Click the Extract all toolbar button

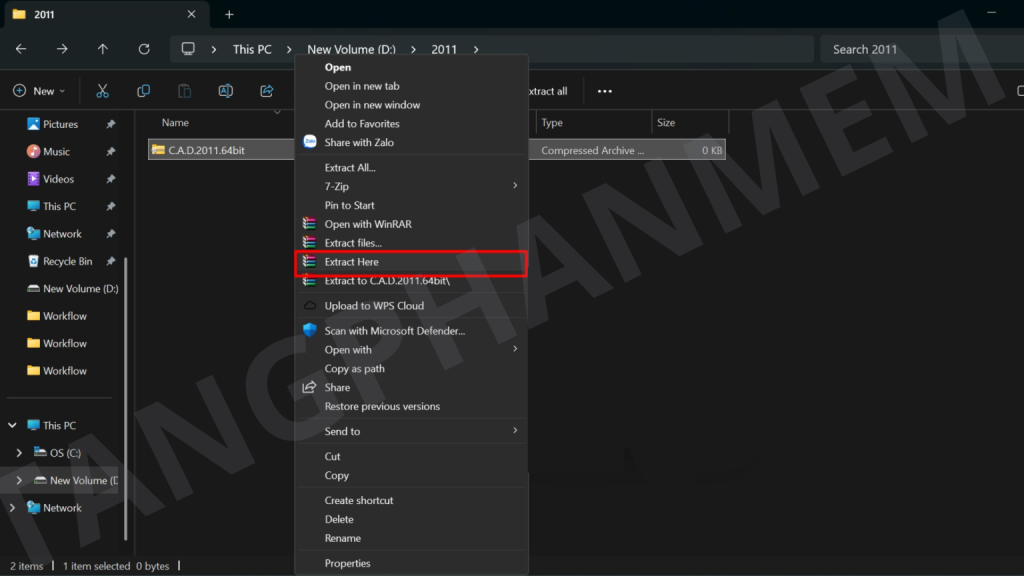pos(547,91)
